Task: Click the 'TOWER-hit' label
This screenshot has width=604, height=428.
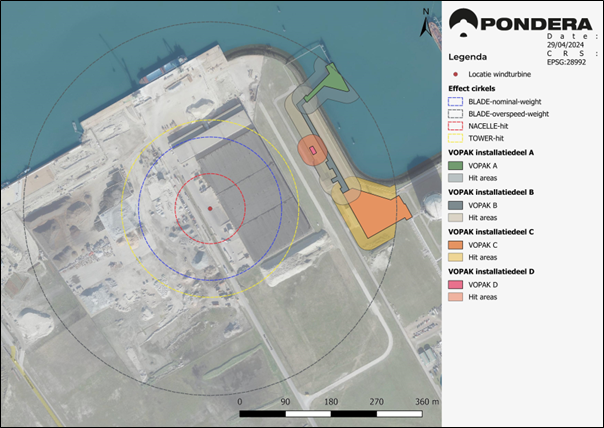Action: click(486, 138)
